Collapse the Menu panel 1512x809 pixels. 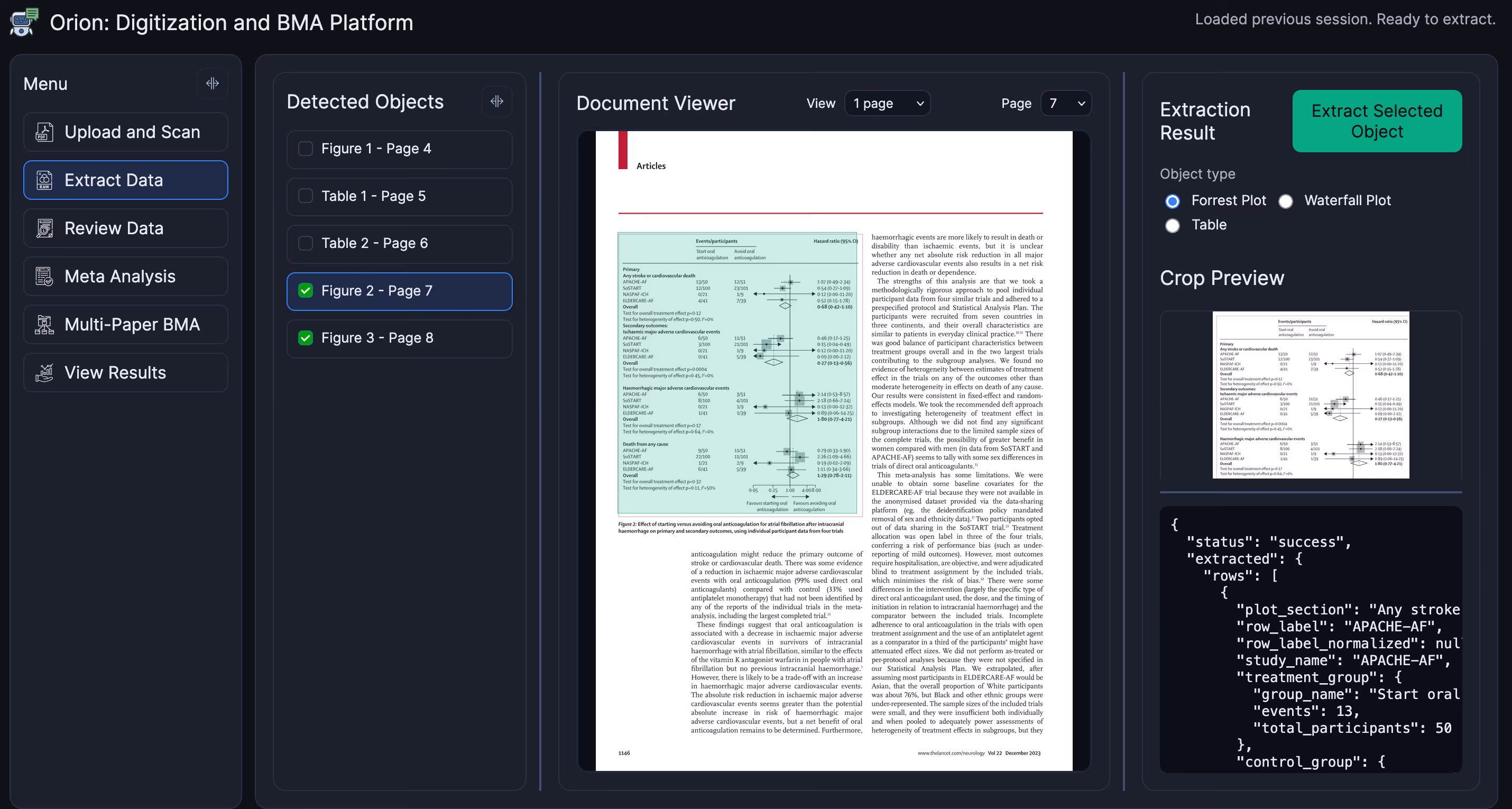click(x=213, y=84)
